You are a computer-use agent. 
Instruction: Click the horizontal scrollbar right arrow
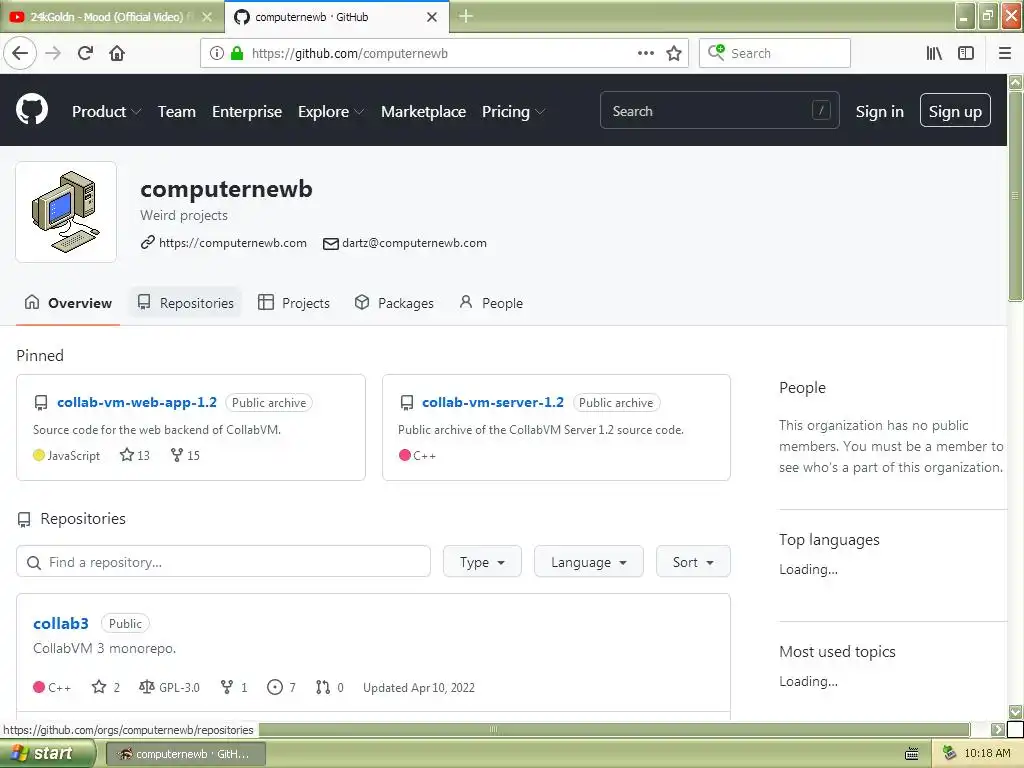point(997,729)
